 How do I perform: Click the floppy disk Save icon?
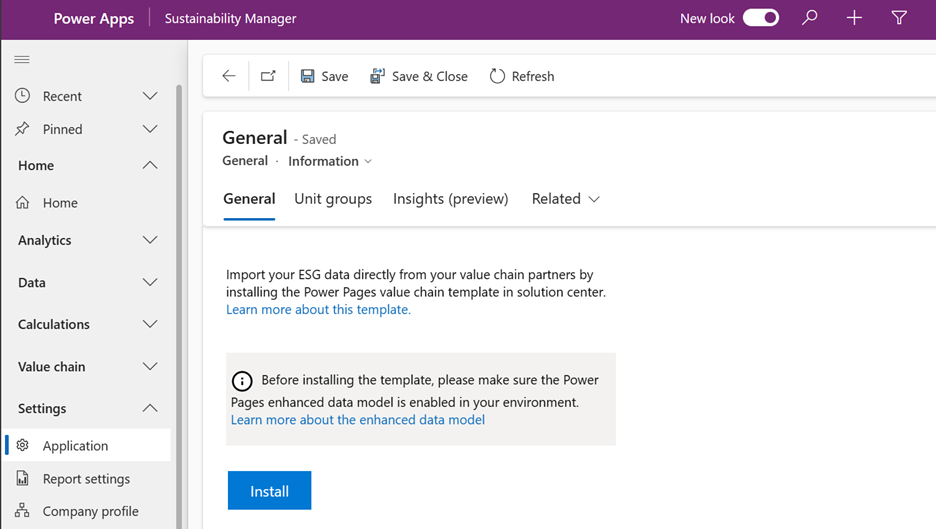tap(307, 76)
